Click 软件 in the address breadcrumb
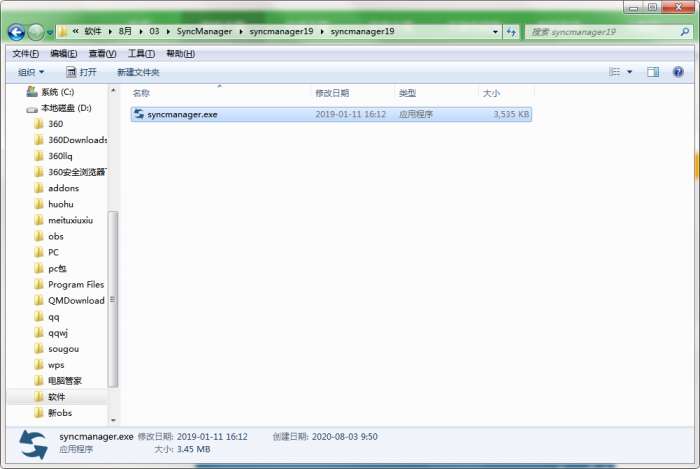 [x=93, y=31]
